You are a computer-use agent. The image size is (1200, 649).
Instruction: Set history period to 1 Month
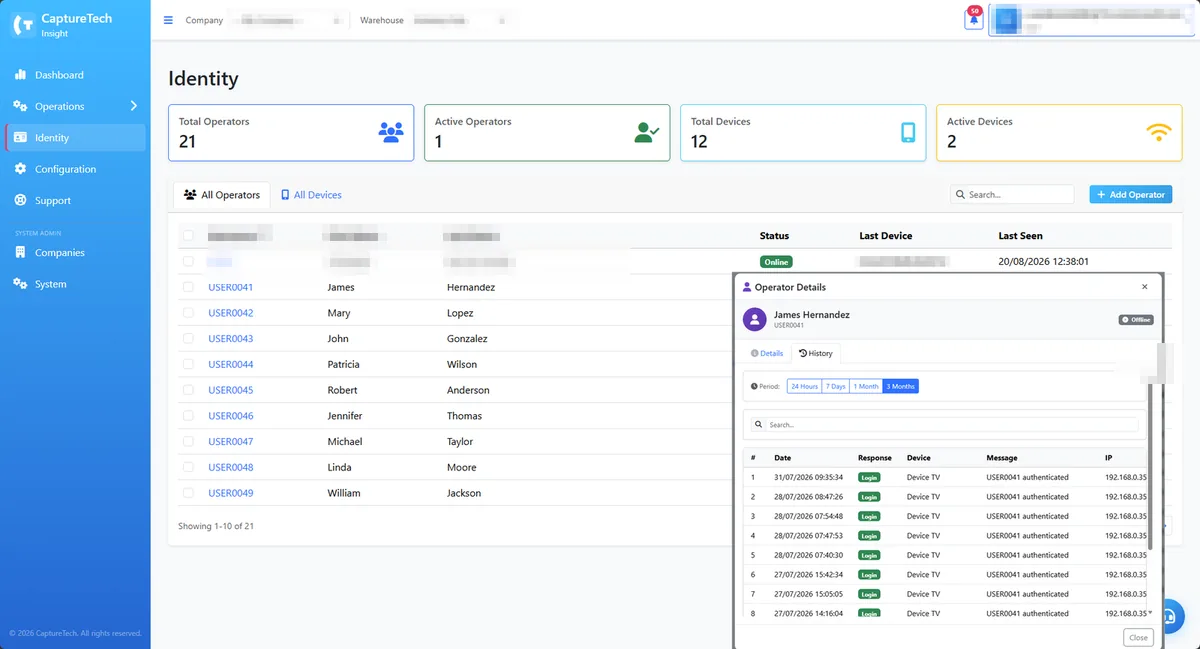pyautogui.click(x=866, y=386)
